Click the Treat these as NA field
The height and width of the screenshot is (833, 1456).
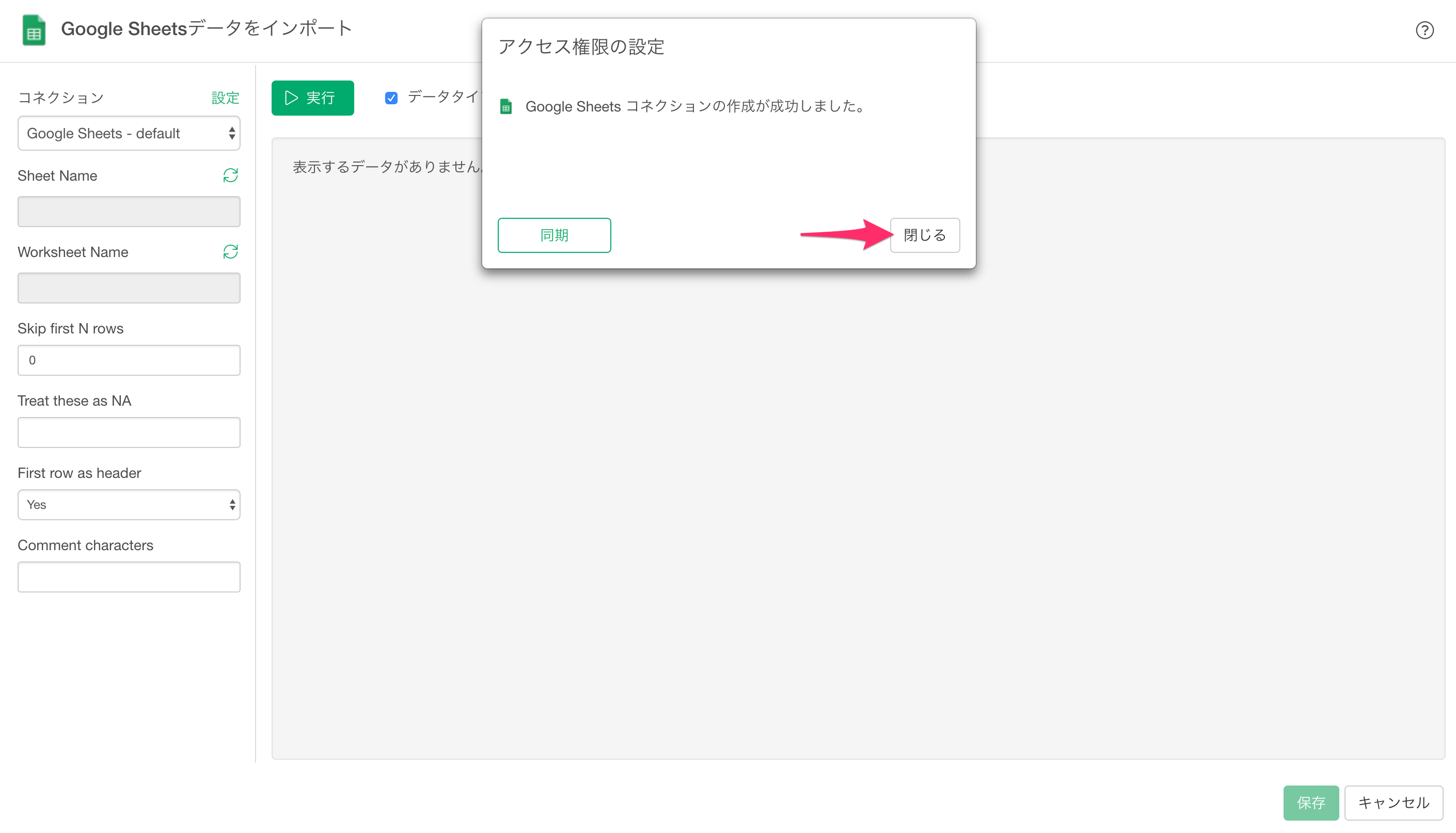coord(129,432)
